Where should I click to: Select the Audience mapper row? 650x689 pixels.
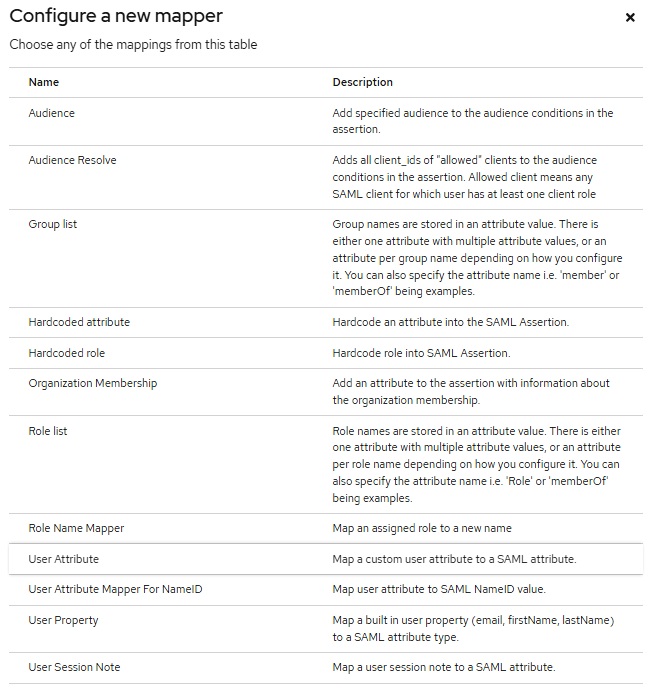326,122
